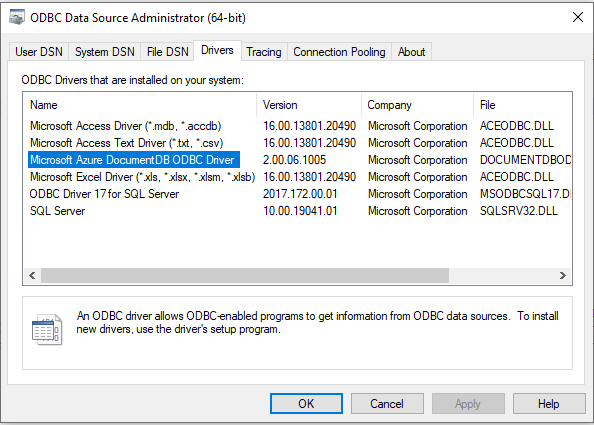Click OK to confirm
The height and width of the screenshot is (425, 594).
click(x=306, y=404)
